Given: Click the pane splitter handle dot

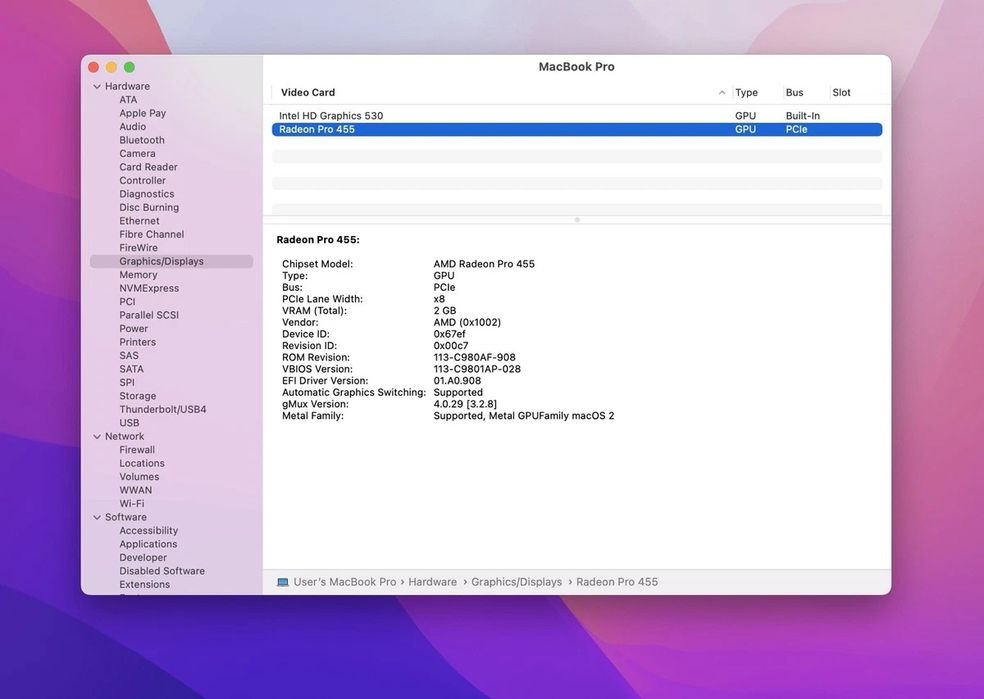Looking at the screenshot, I should coord(577,220).
